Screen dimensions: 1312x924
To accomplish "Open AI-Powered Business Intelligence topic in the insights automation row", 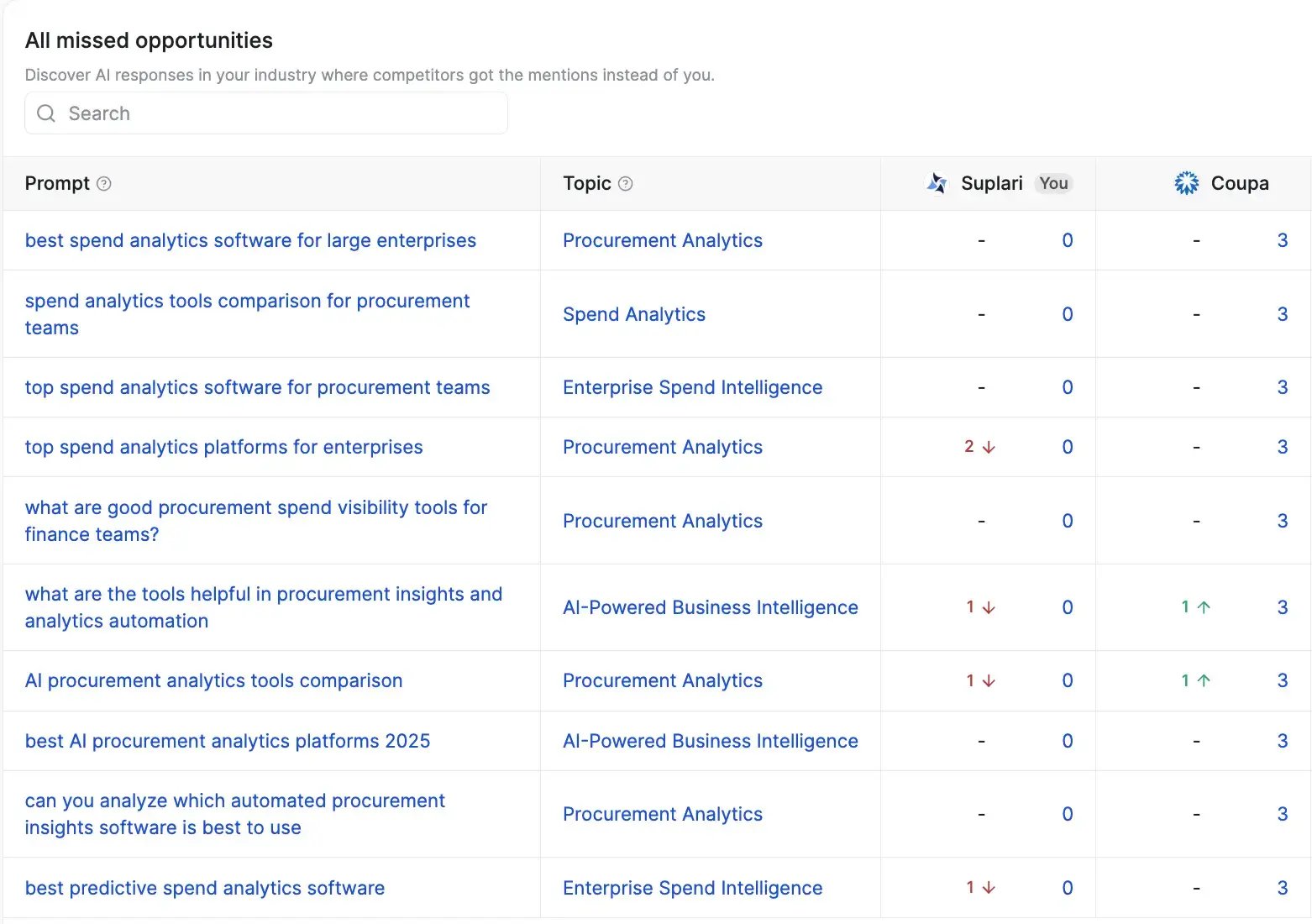I will pyautogui.click(x=711, y=607).
